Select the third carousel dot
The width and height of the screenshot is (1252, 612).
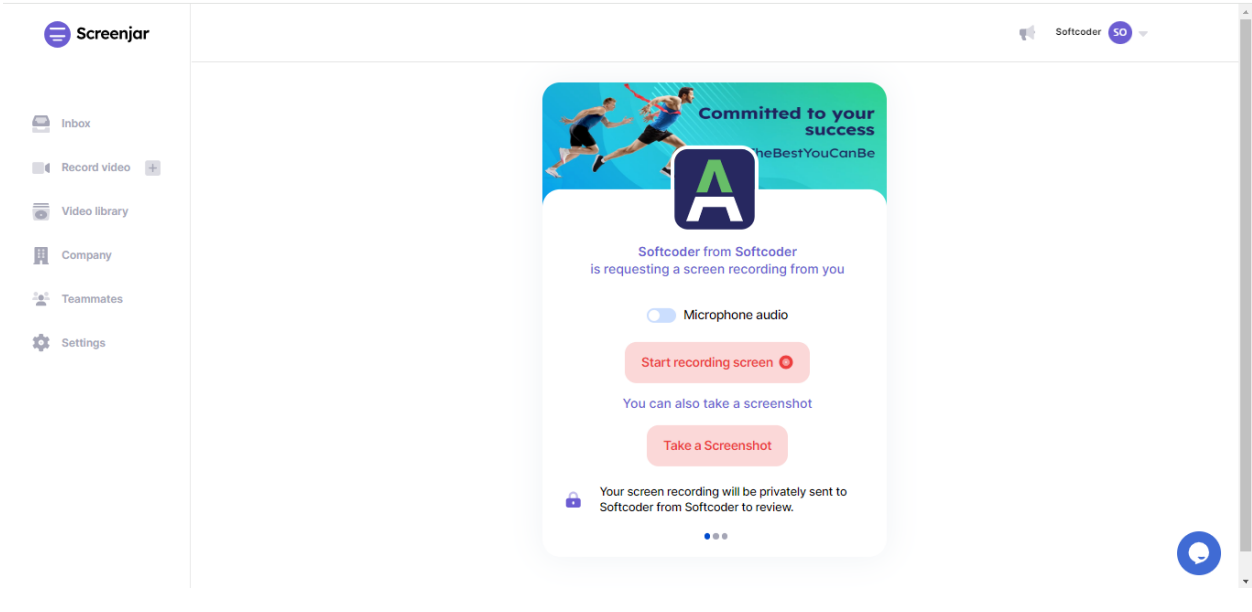[x=724, y=536]
